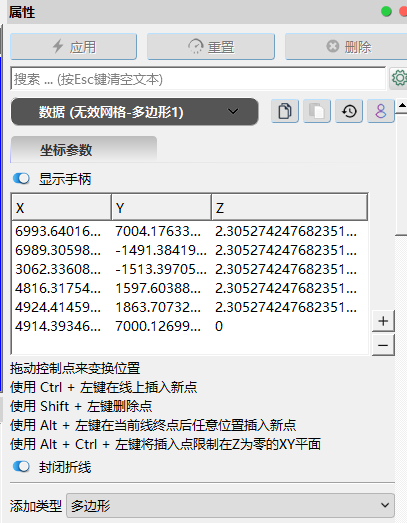
Task: Click the purple user settings icon
Action: (x=381, y=111)
